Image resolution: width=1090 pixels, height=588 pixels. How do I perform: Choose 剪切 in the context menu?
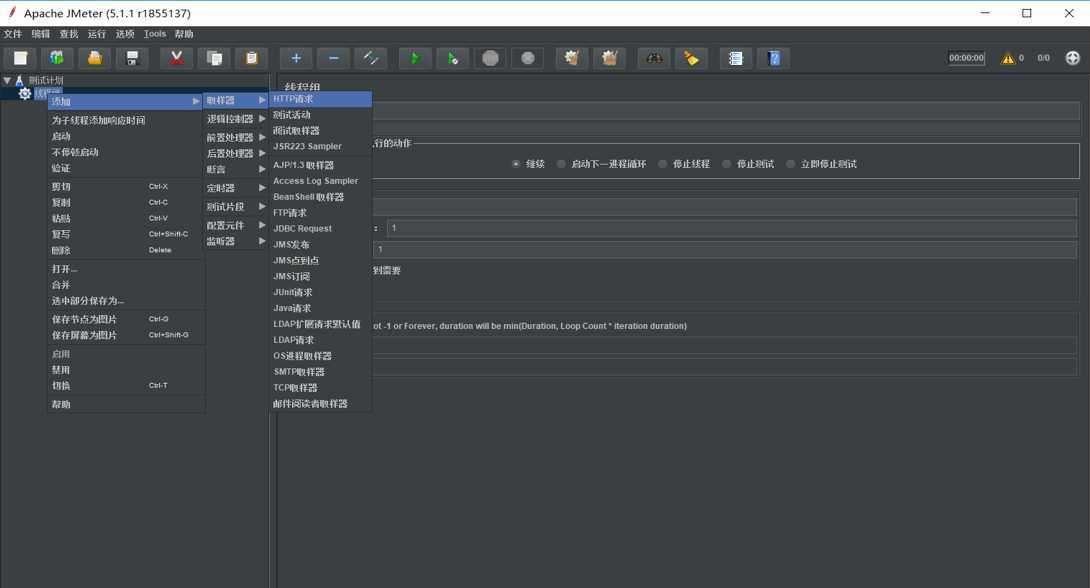(125, 186)
